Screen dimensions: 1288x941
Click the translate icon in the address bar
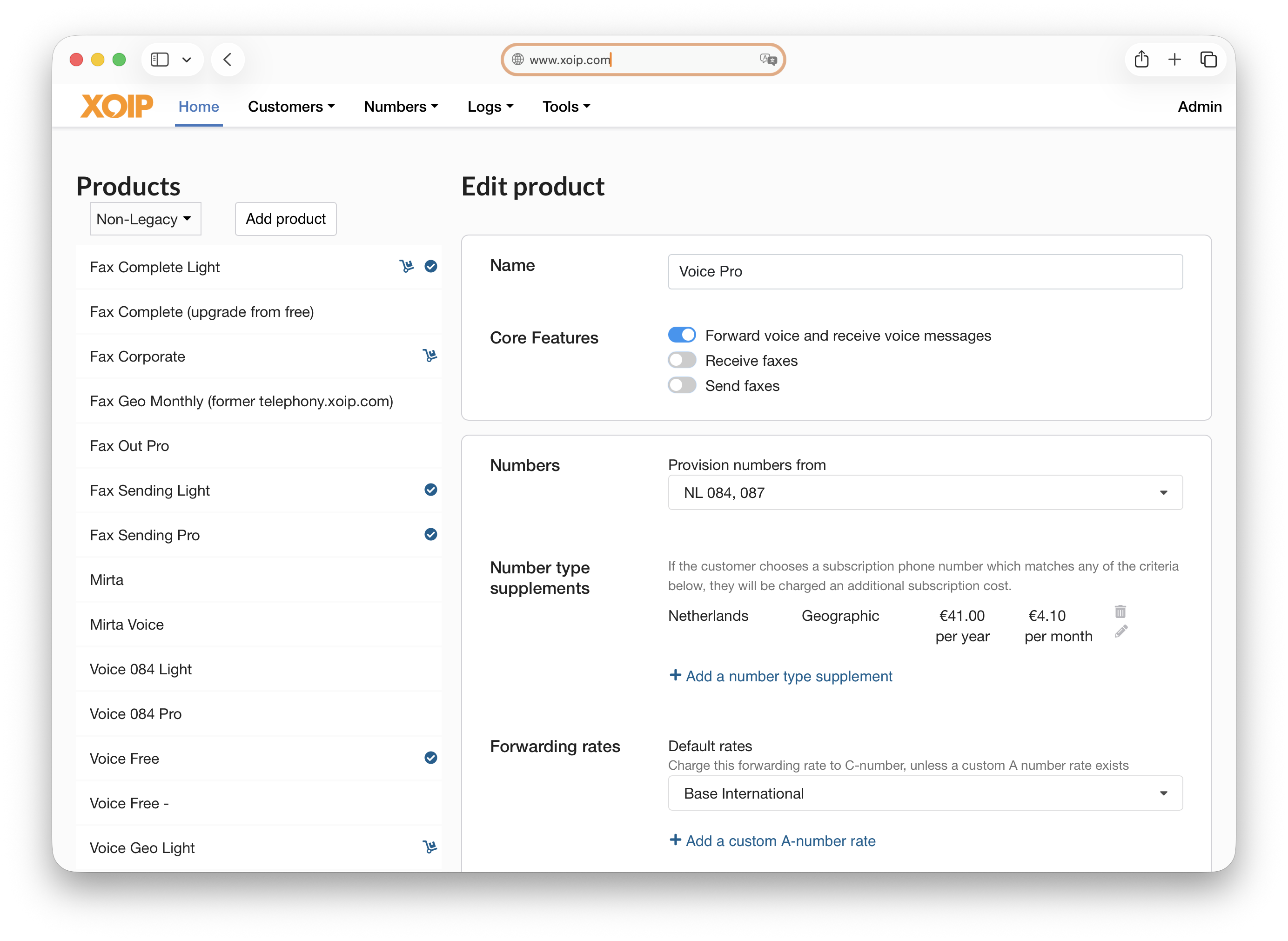(x=768, y=59)
